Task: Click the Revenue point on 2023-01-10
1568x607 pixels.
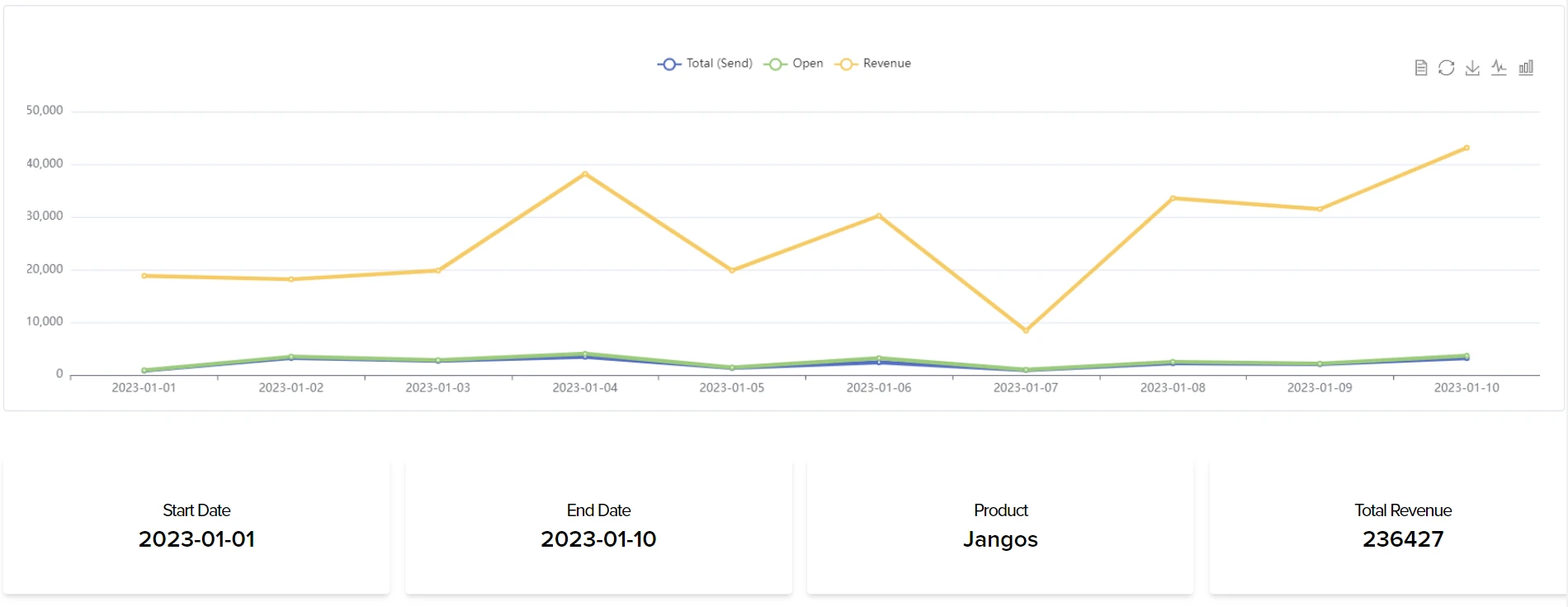Action: [x=1466, y=148]
